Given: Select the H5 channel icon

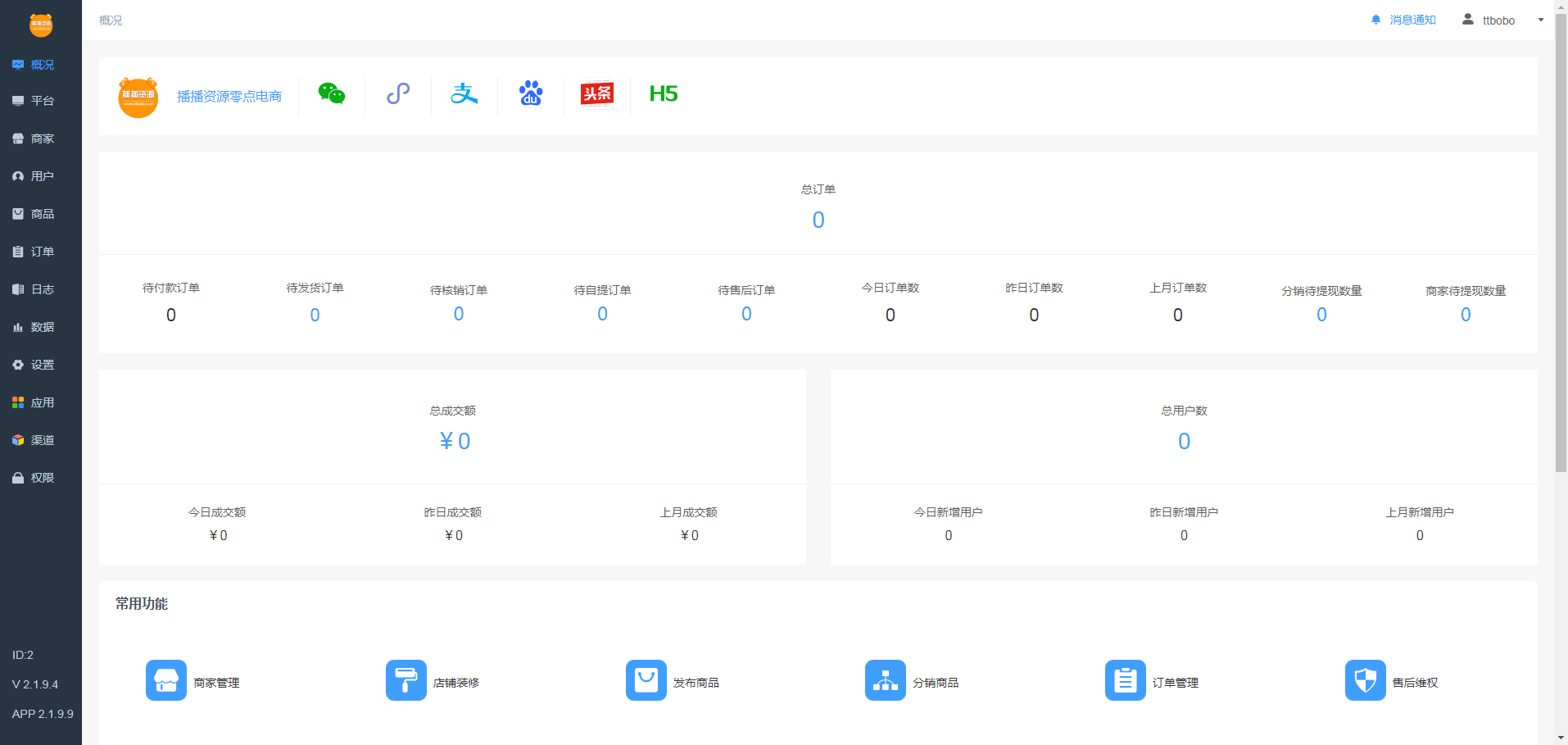Looking at the screenshot, I should tap(664, 94).
